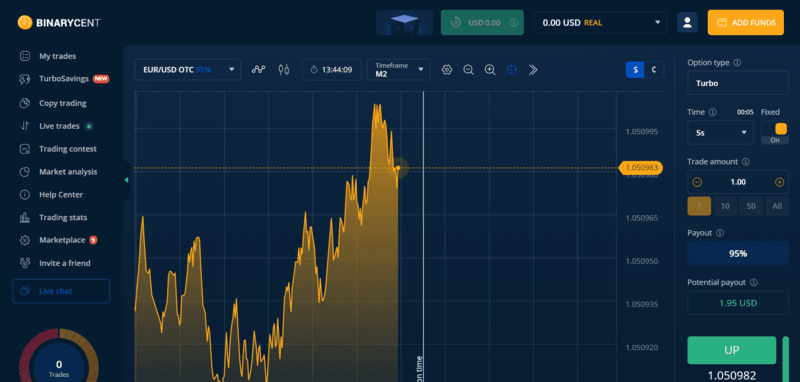Switch amount currency to dollars
The width and height of the screenshot is (800, 382).
point(635,70)
